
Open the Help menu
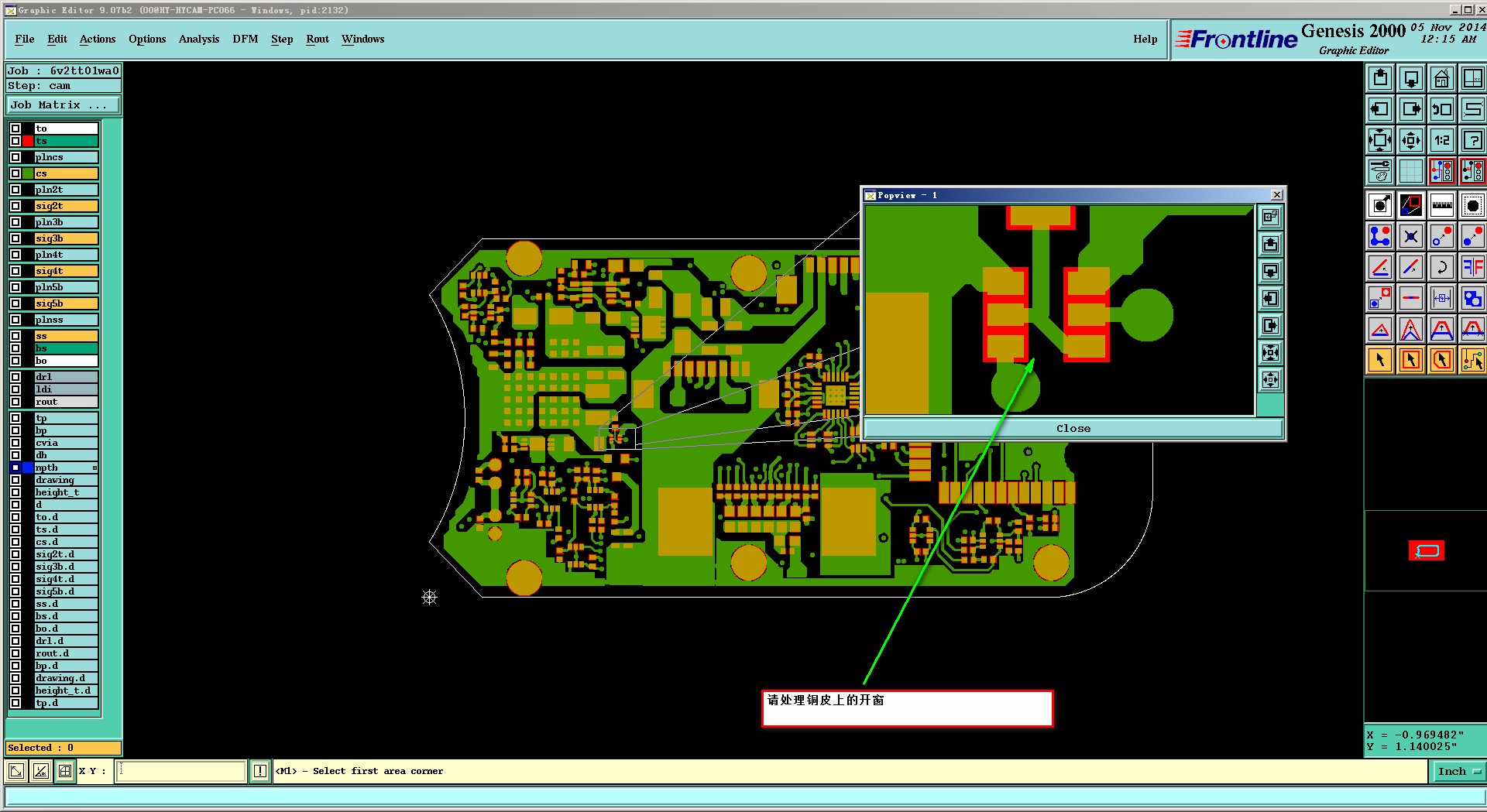click(1145, 39)
